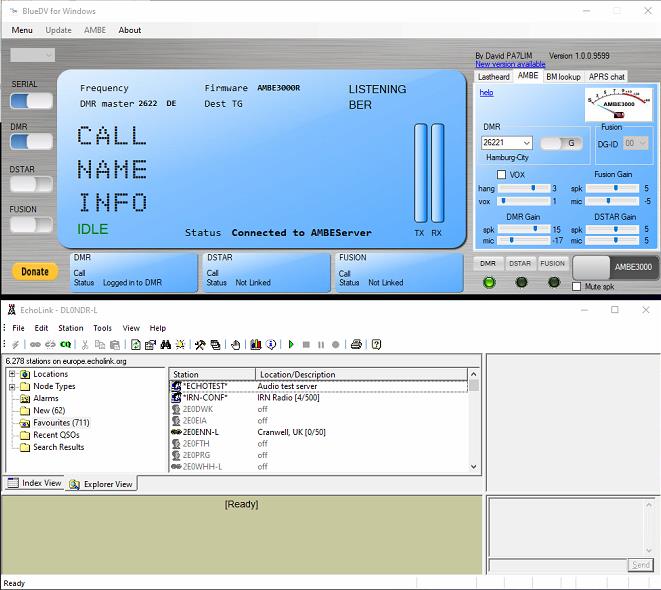
Task: Click the Print icon in EchoLink toolbar
Action: click(x=356, y=345)
